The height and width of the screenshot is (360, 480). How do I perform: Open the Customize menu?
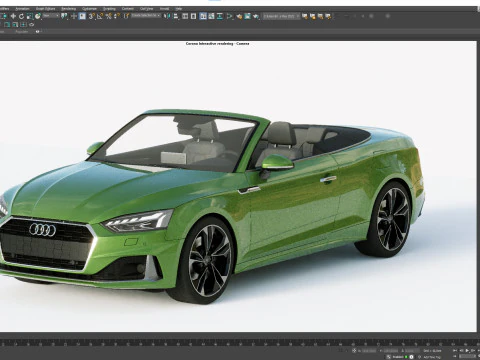coord(89,9)
